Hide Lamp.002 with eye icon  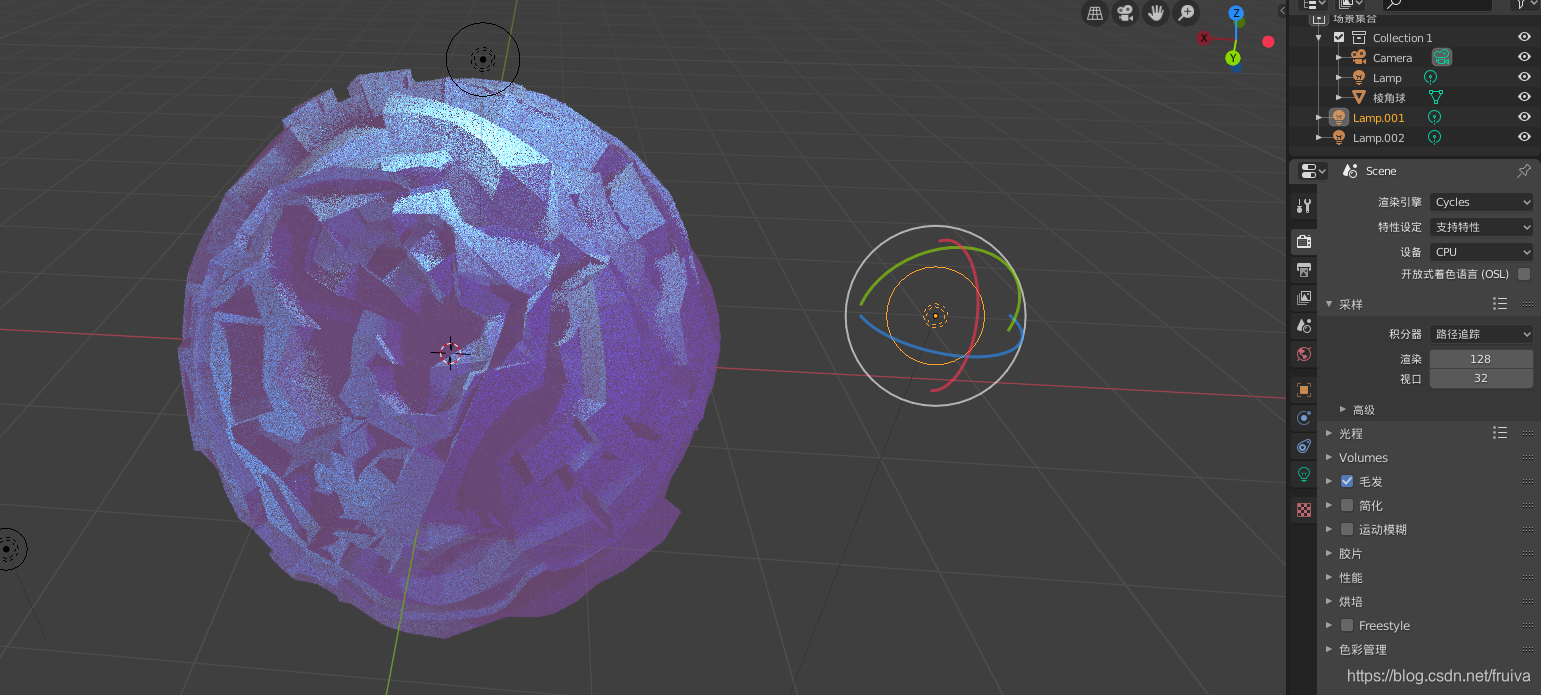click(1524, 137)
